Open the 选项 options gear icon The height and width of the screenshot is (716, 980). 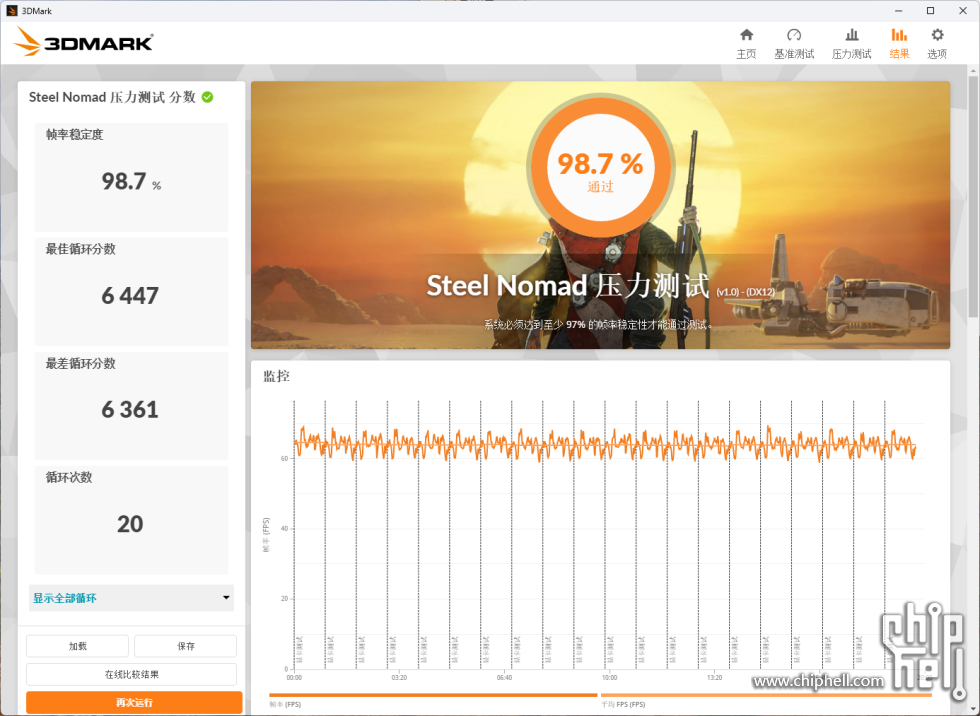[x=937, y=35]
